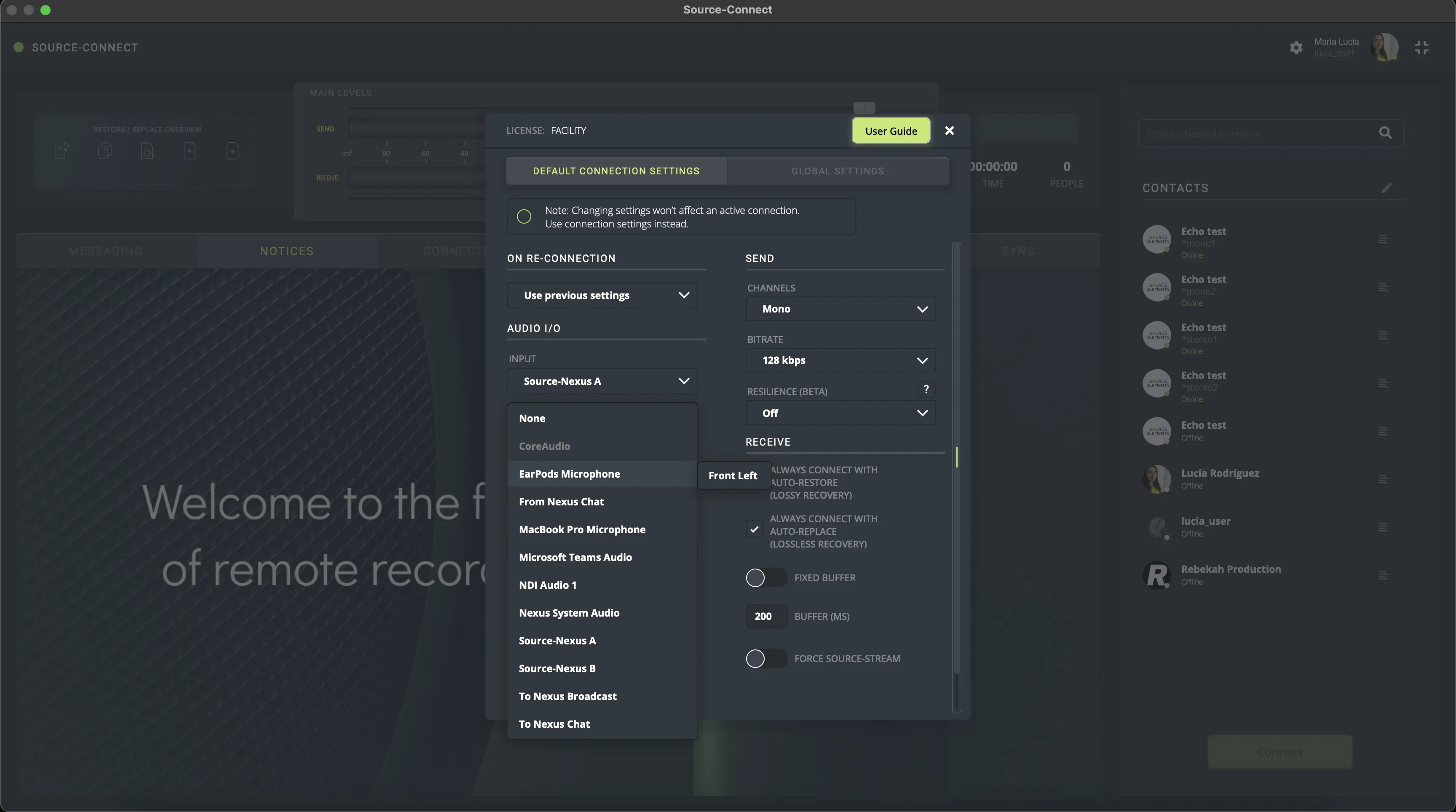Click the Rebekah Production logo avatar
This screenshot has width=1456, height=812.
coord(1157,576)
